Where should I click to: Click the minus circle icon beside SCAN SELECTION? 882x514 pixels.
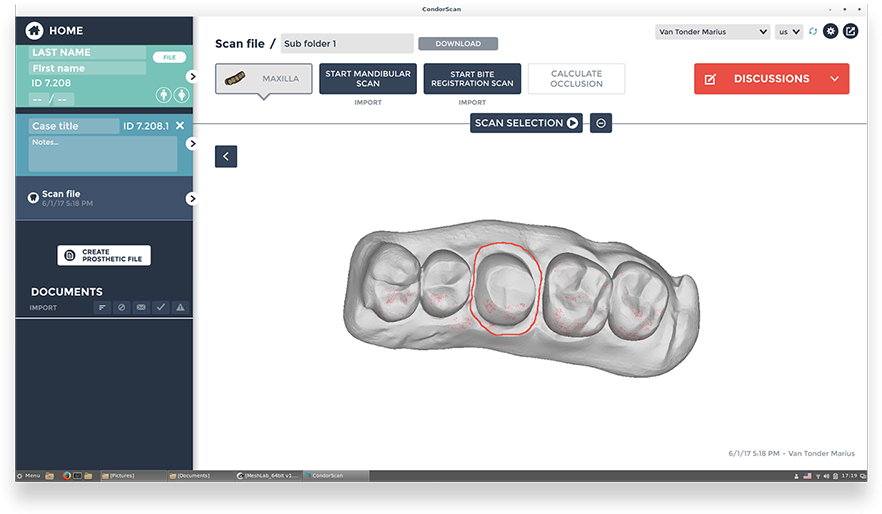pyautogui.click(x=601, y=123)
